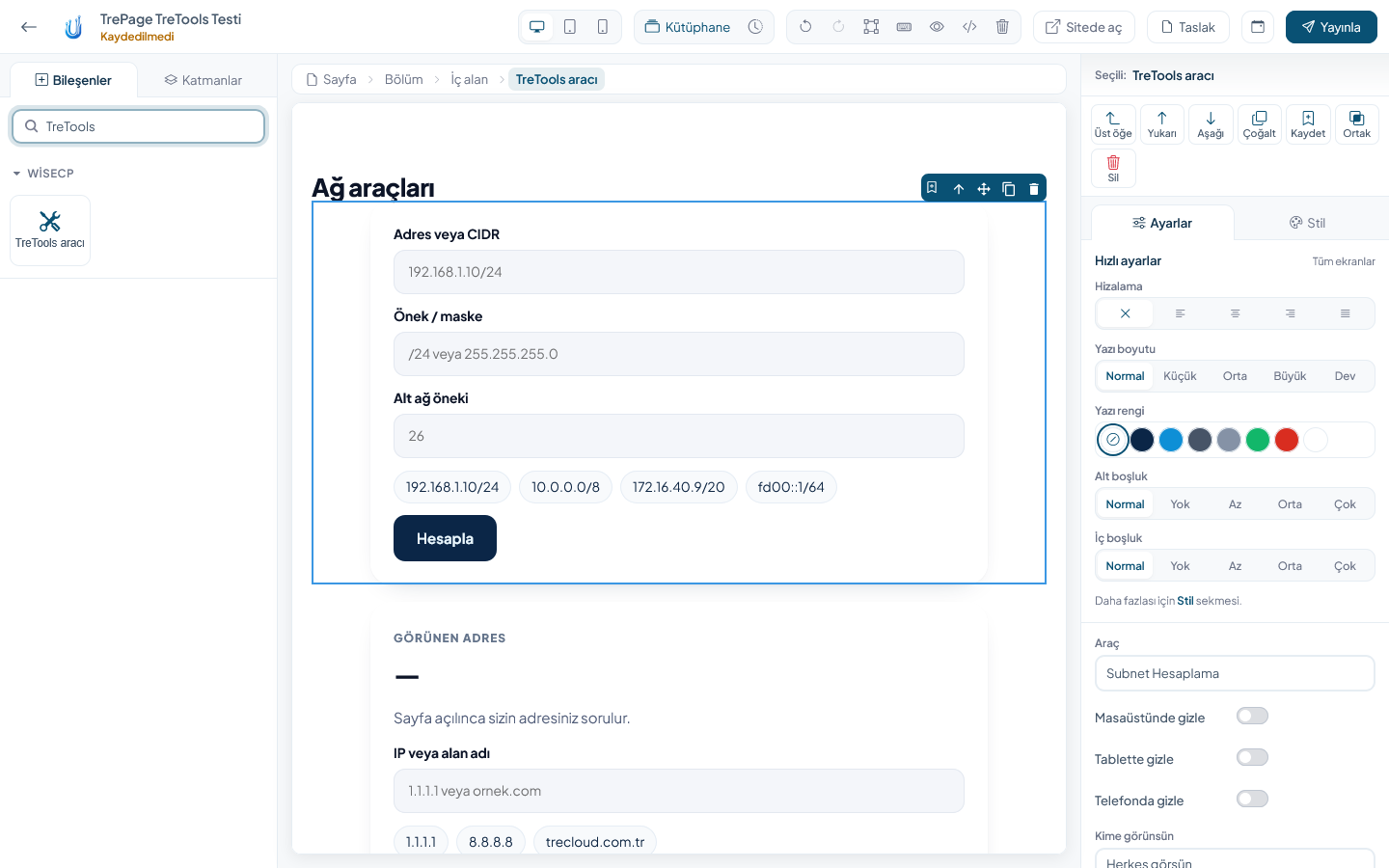
Task: Clear canvas with toolbar trash icon
Action: click(1002, 27)
